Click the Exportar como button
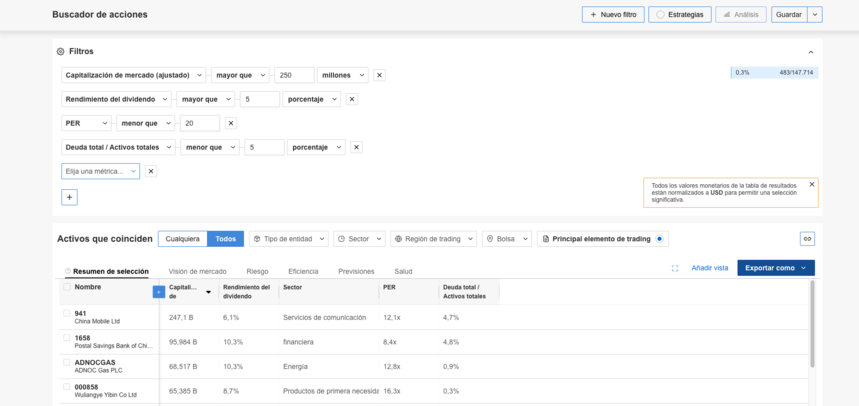 [775, 268]
